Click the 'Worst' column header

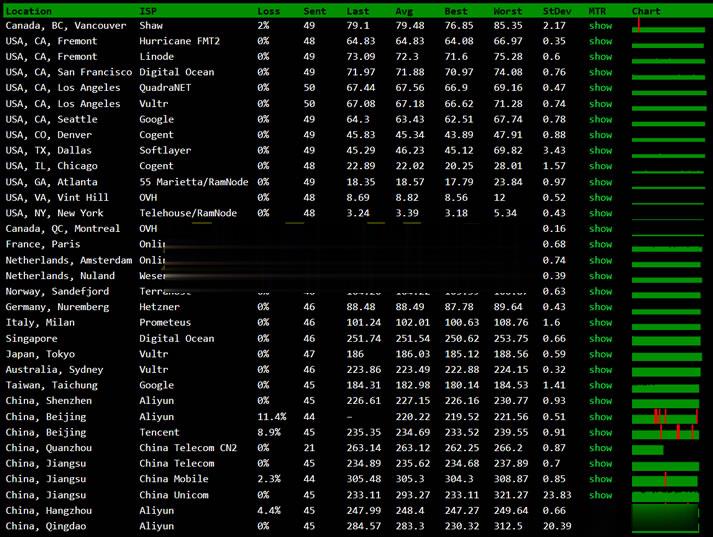[x=508, y=11]
